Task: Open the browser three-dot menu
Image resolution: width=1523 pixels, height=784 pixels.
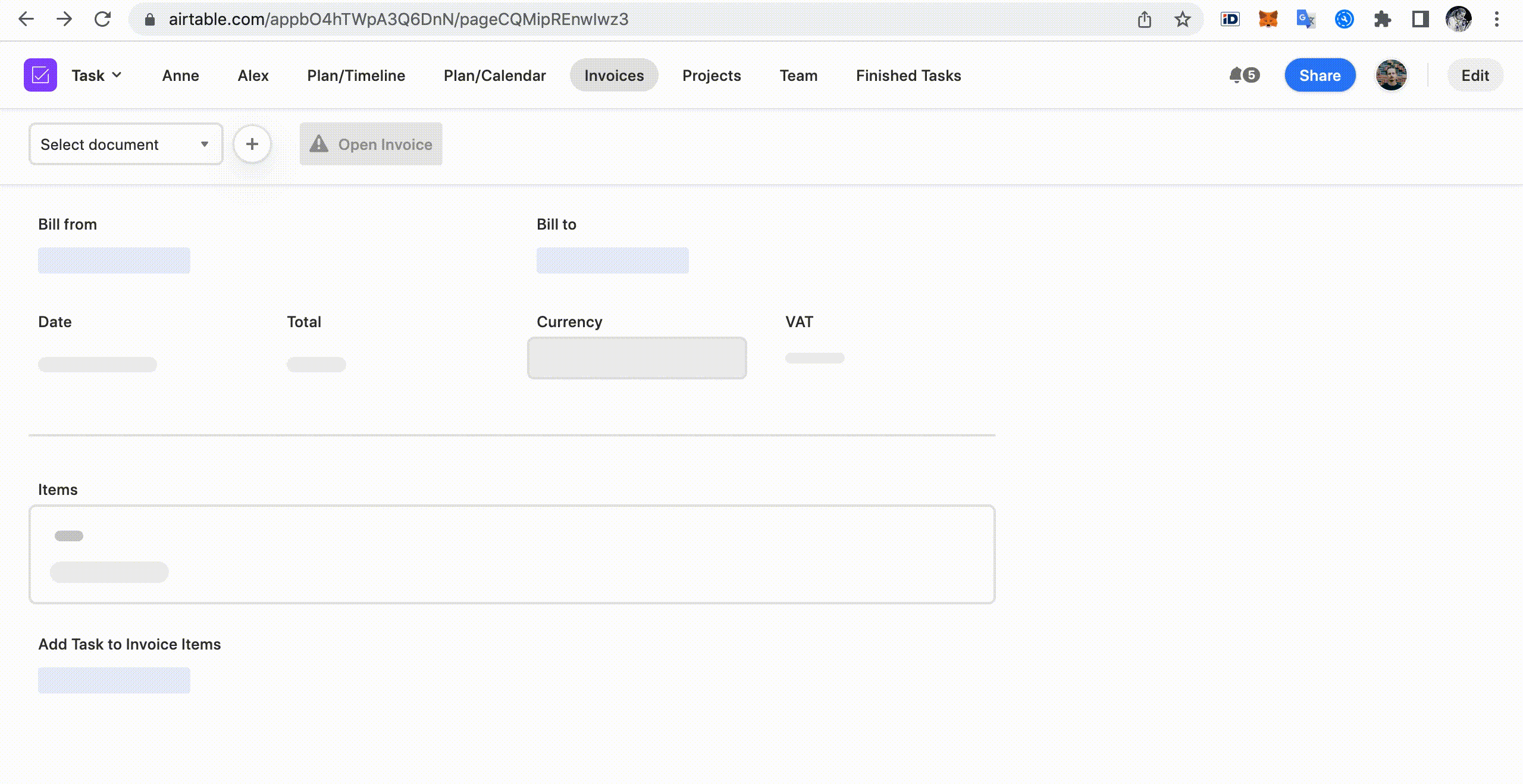Action: click(1496, 18)
